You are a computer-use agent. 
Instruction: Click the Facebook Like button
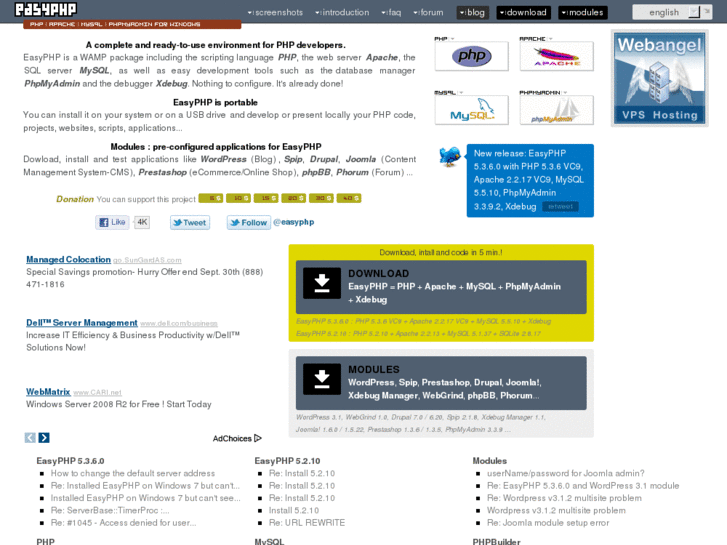pos(112,222)
